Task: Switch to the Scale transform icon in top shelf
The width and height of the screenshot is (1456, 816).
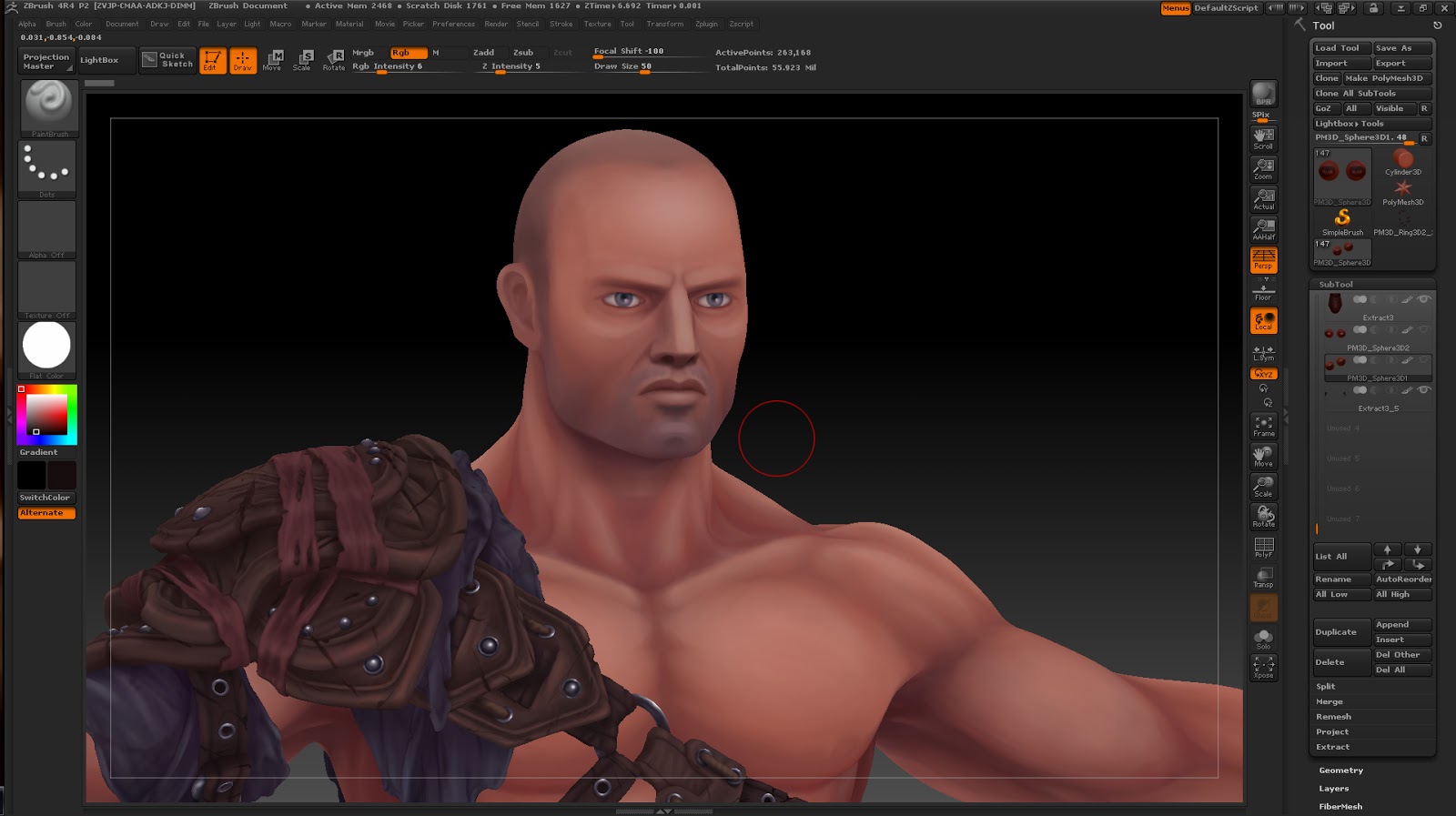Action: click(x=302, y=61)
